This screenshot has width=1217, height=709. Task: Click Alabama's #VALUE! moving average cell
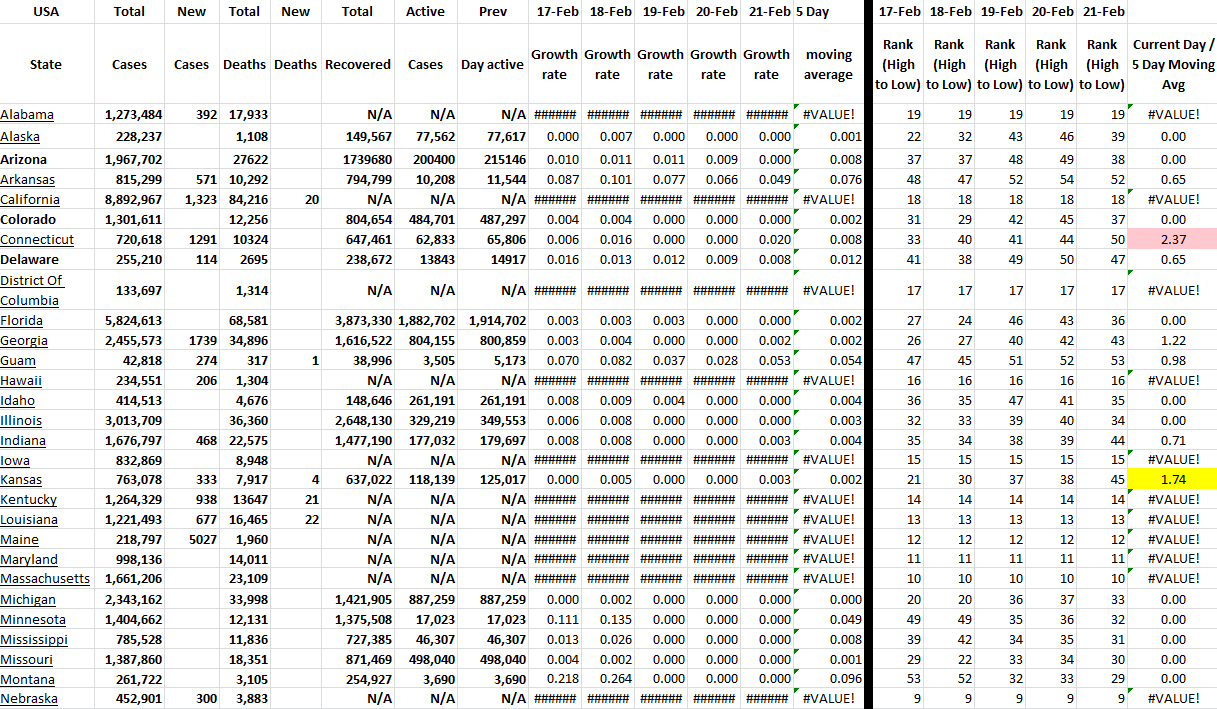click(829, 115)
